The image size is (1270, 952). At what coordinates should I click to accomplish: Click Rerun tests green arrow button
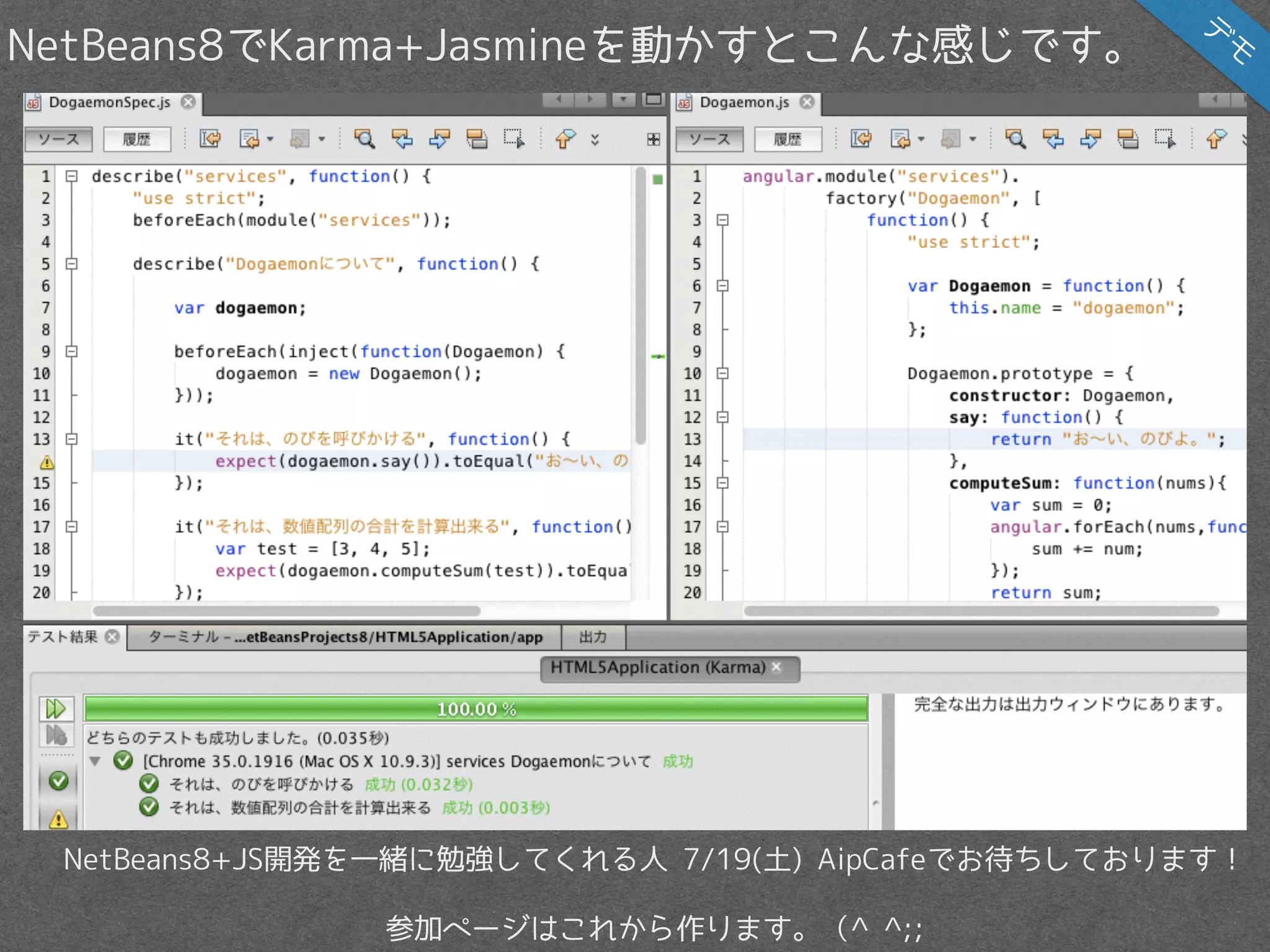tap(56, 708)
